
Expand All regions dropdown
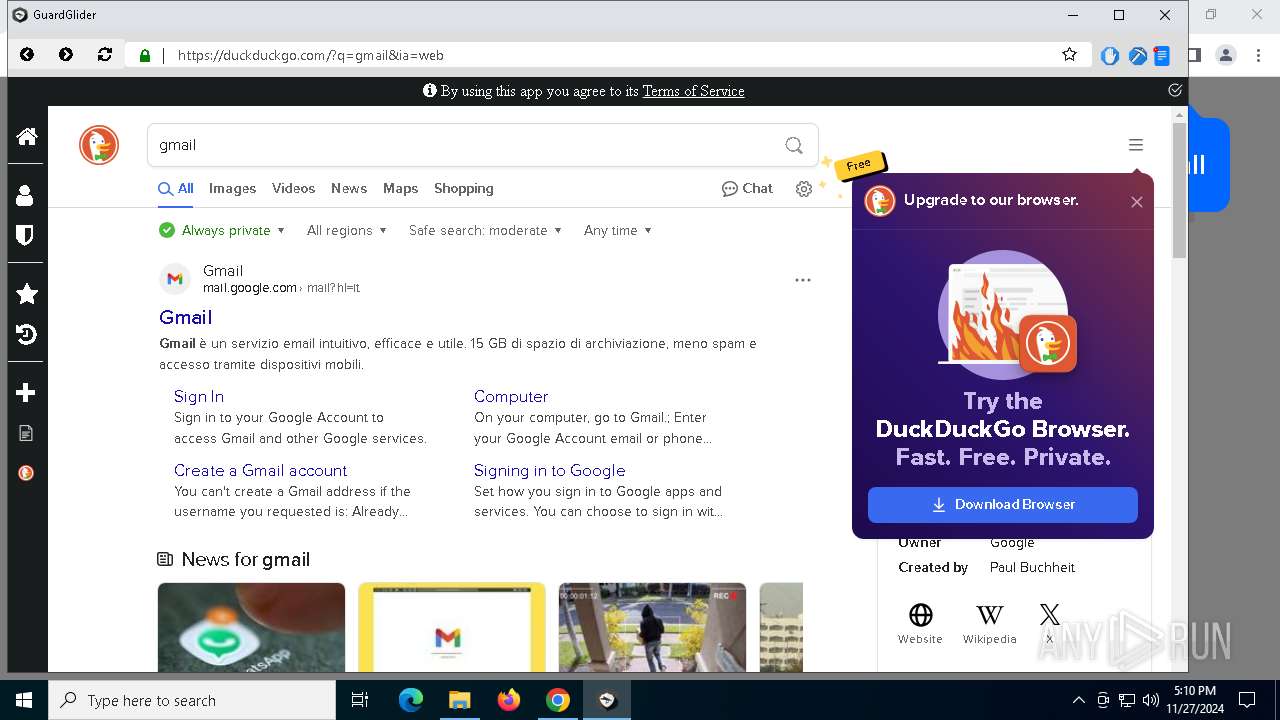346,230
